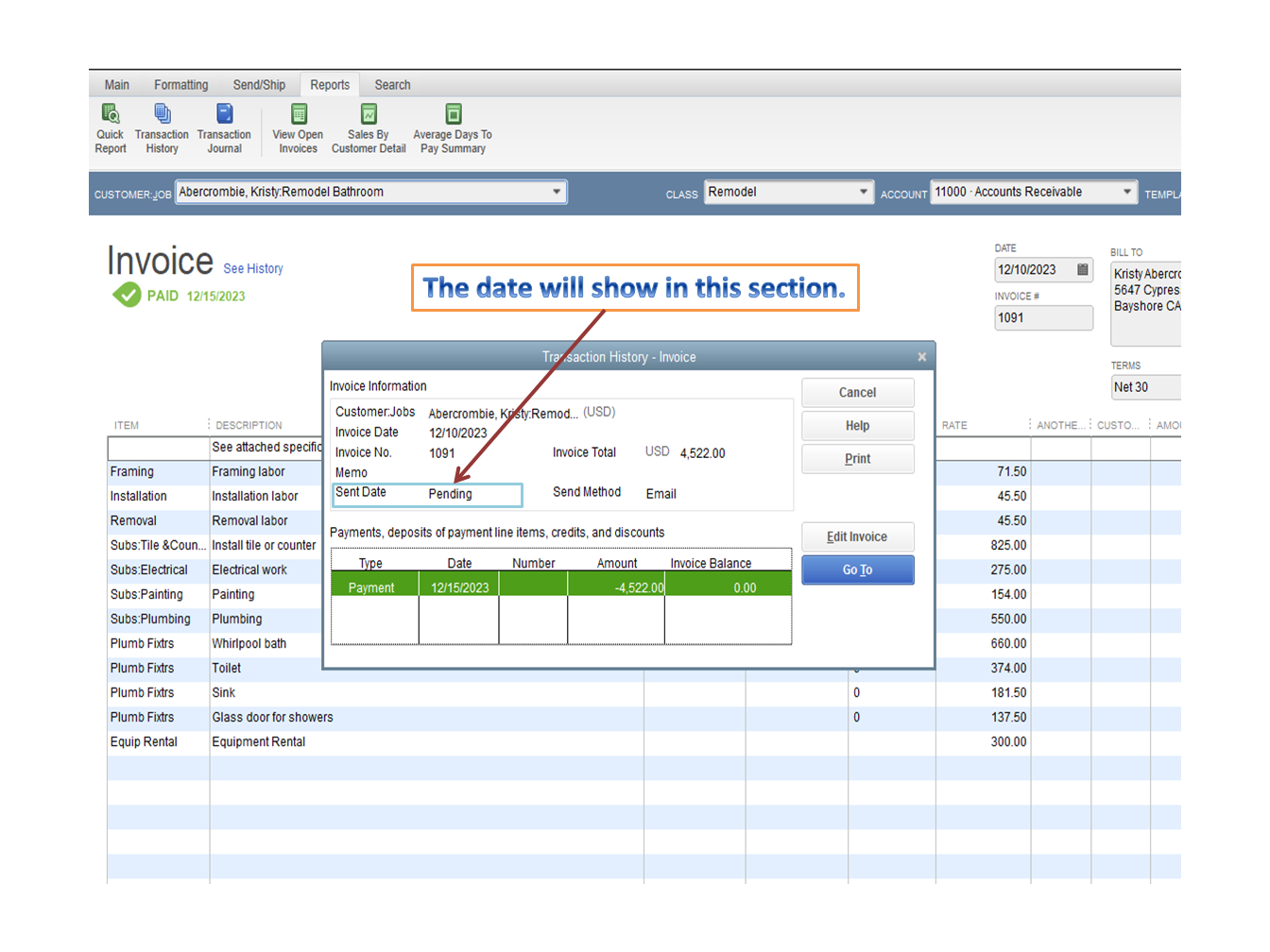Open the invoice's See History link
The image size is (1270, 952).
pyautogui.click(x=252, y=268)
